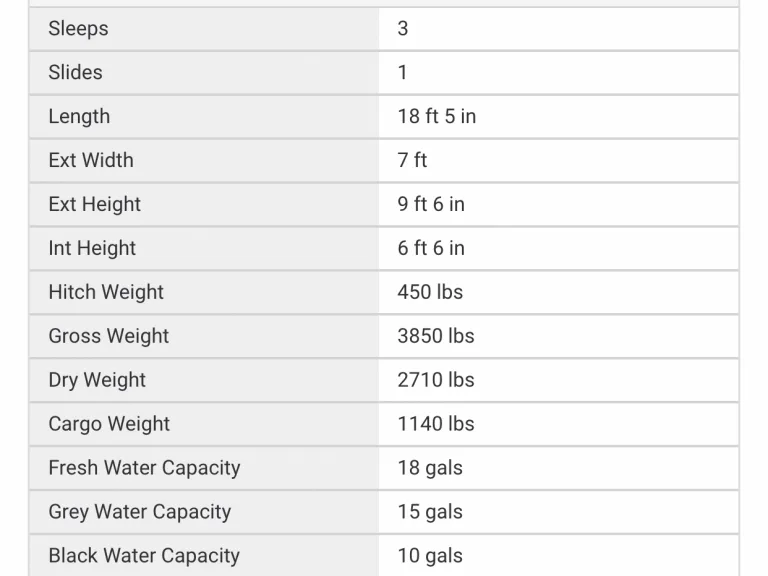Click the 3850 lbs gross weight value
The width and height of the screenshot is (768, 576).
436,336
